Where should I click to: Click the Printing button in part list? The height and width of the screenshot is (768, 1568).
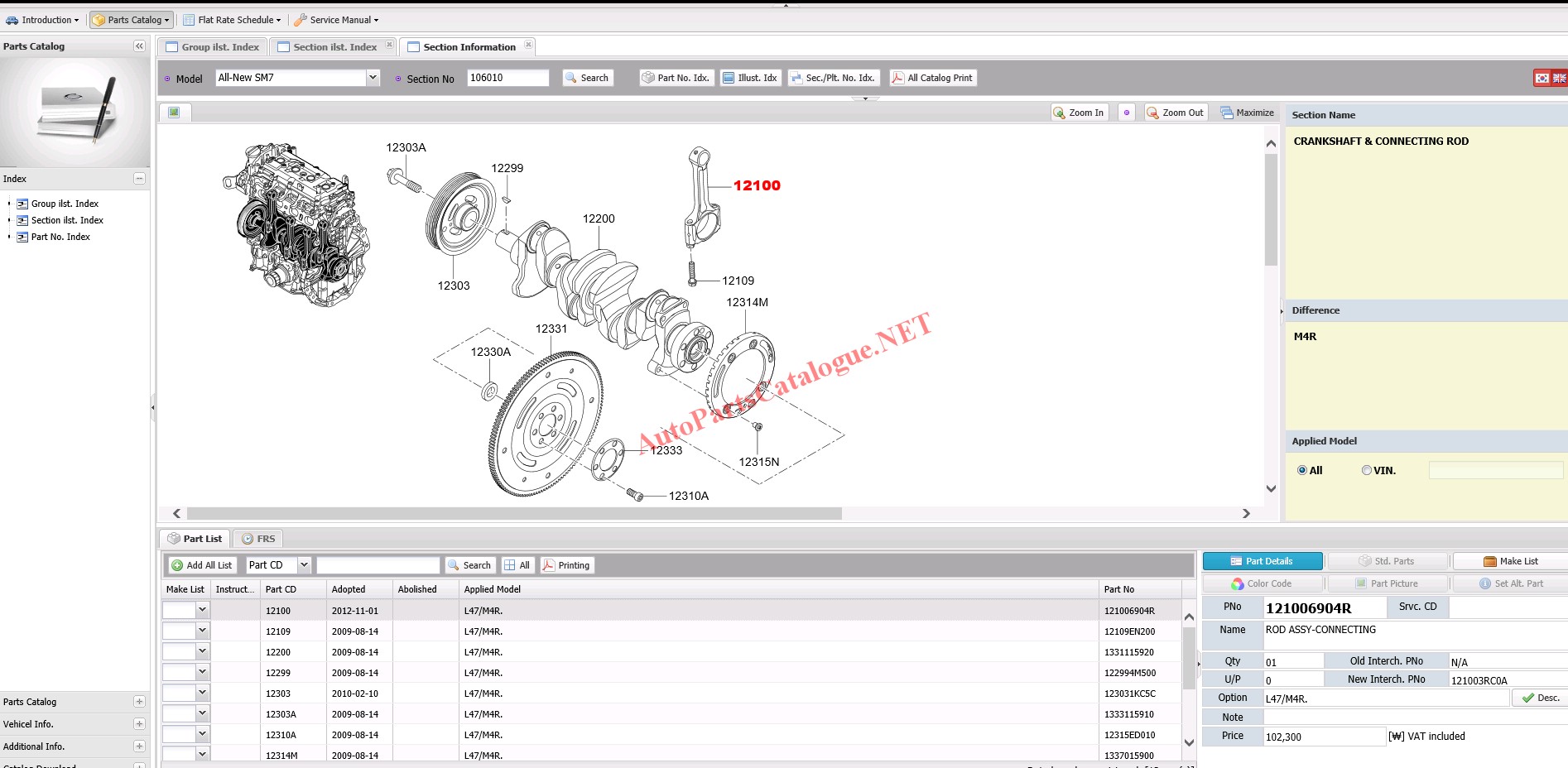(565, 565)
